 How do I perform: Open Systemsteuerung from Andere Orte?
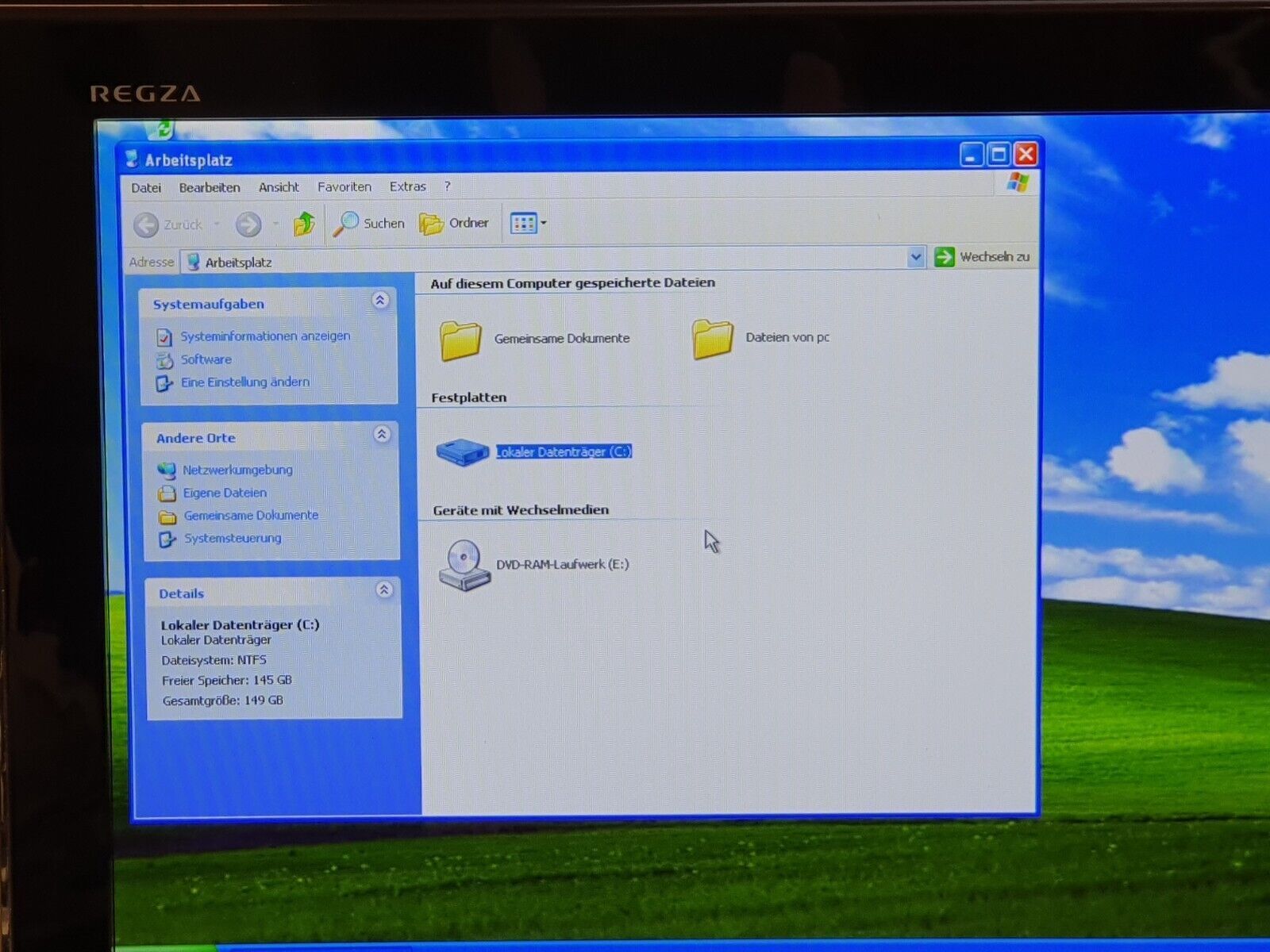tap(232, 539)
